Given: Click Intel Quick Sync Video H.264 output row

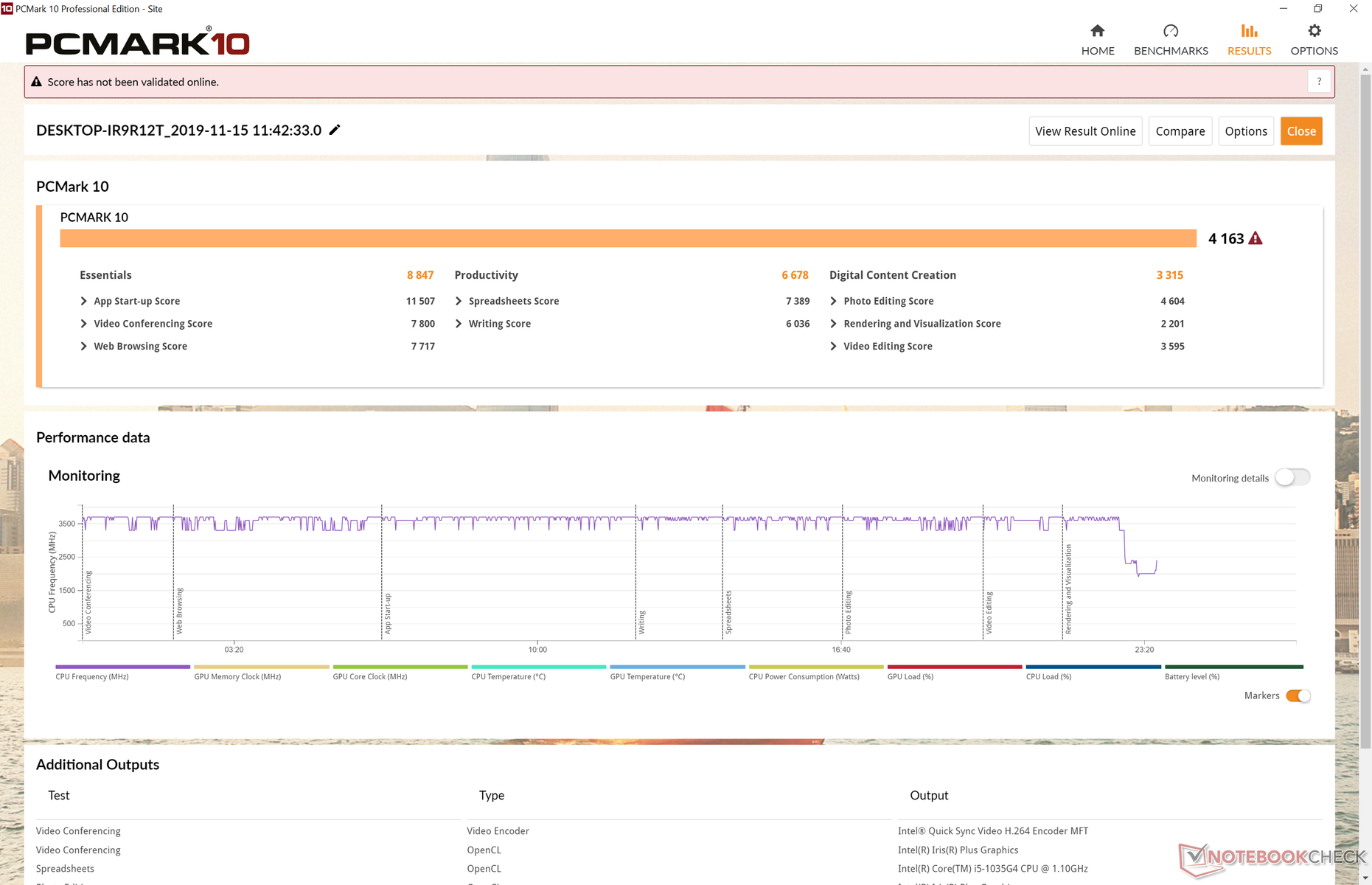Looking at the screenshot, I should (x=992, y=830).
